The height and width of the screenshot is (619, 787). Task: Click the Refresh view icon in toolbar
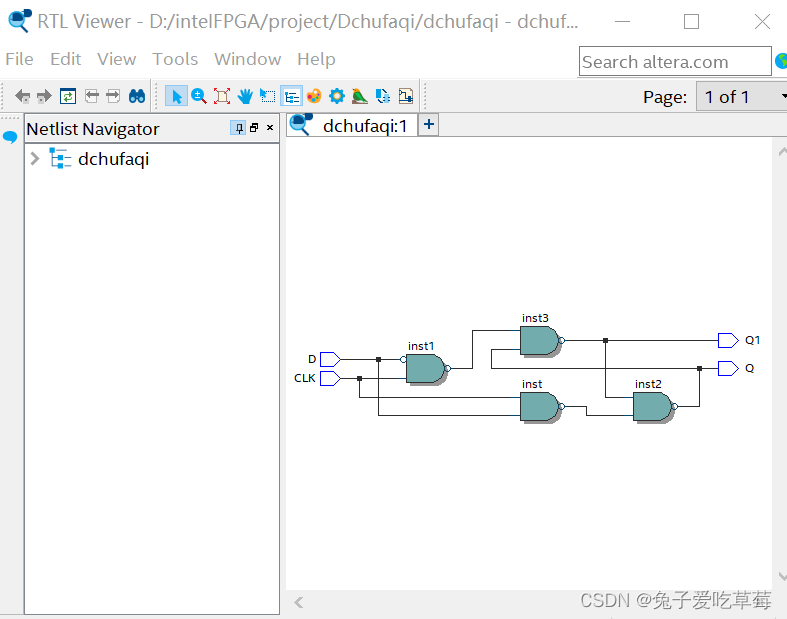tap(68, 96)
